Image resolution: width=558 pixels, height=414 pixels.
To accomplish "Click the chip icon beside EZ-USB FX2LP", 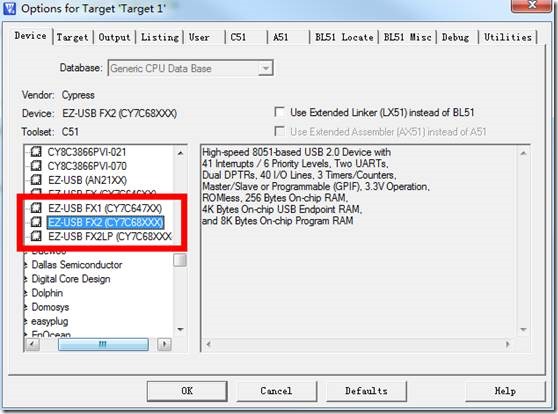I will point(36,236).
